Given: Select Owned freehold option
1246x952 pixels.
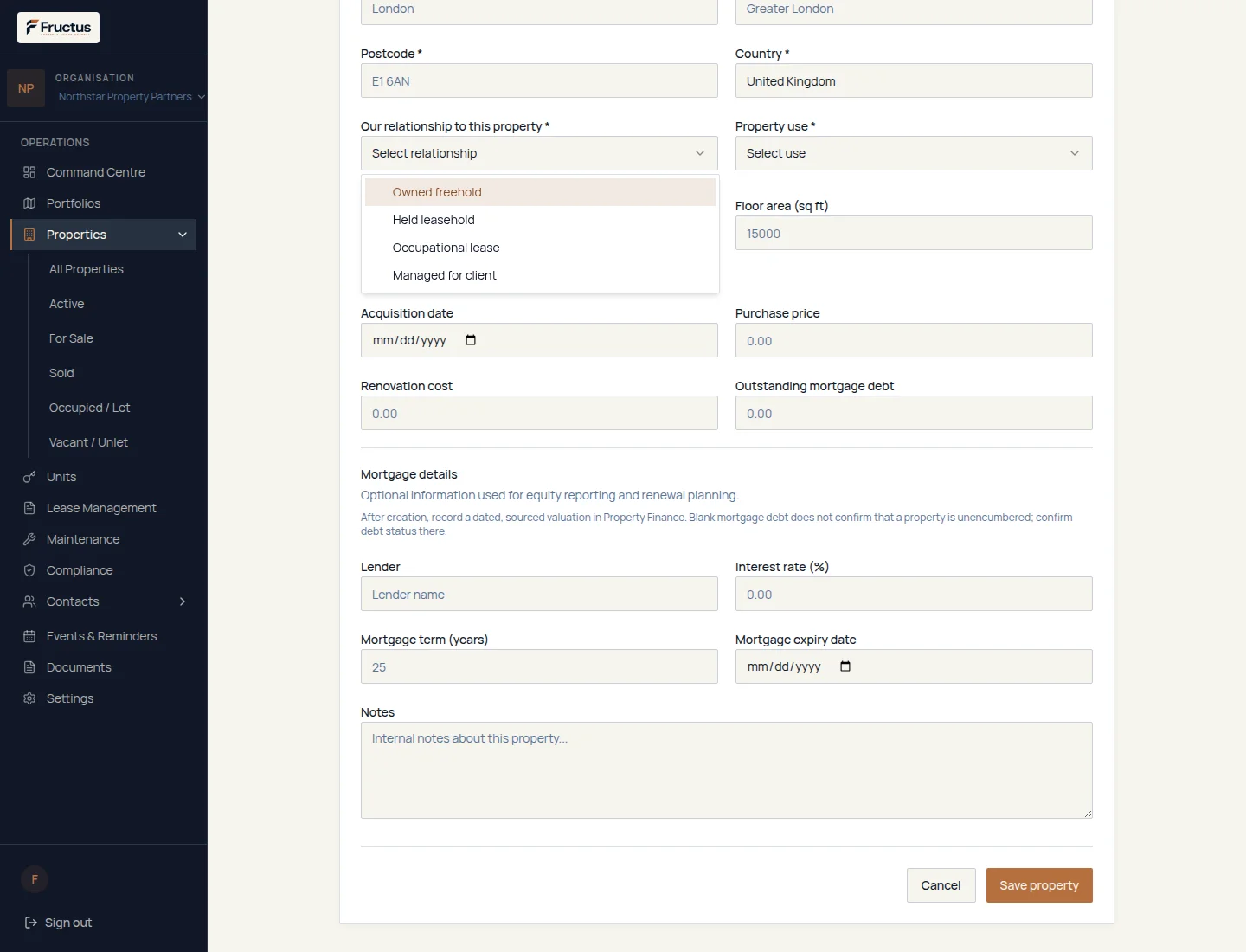Looking at the screenshot, I should 540,192.
